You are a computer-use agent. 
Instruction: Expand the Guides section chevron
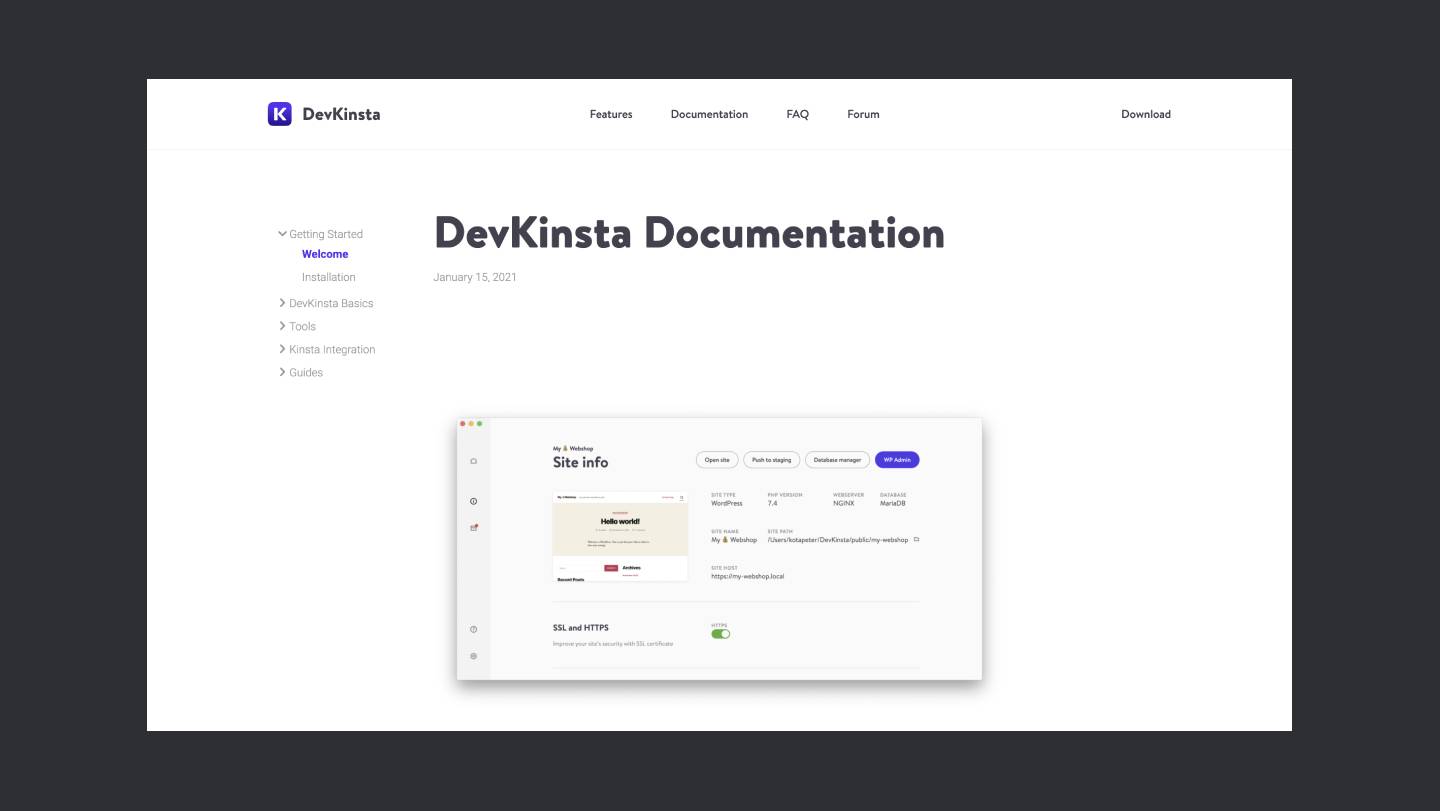coord(282,372)
